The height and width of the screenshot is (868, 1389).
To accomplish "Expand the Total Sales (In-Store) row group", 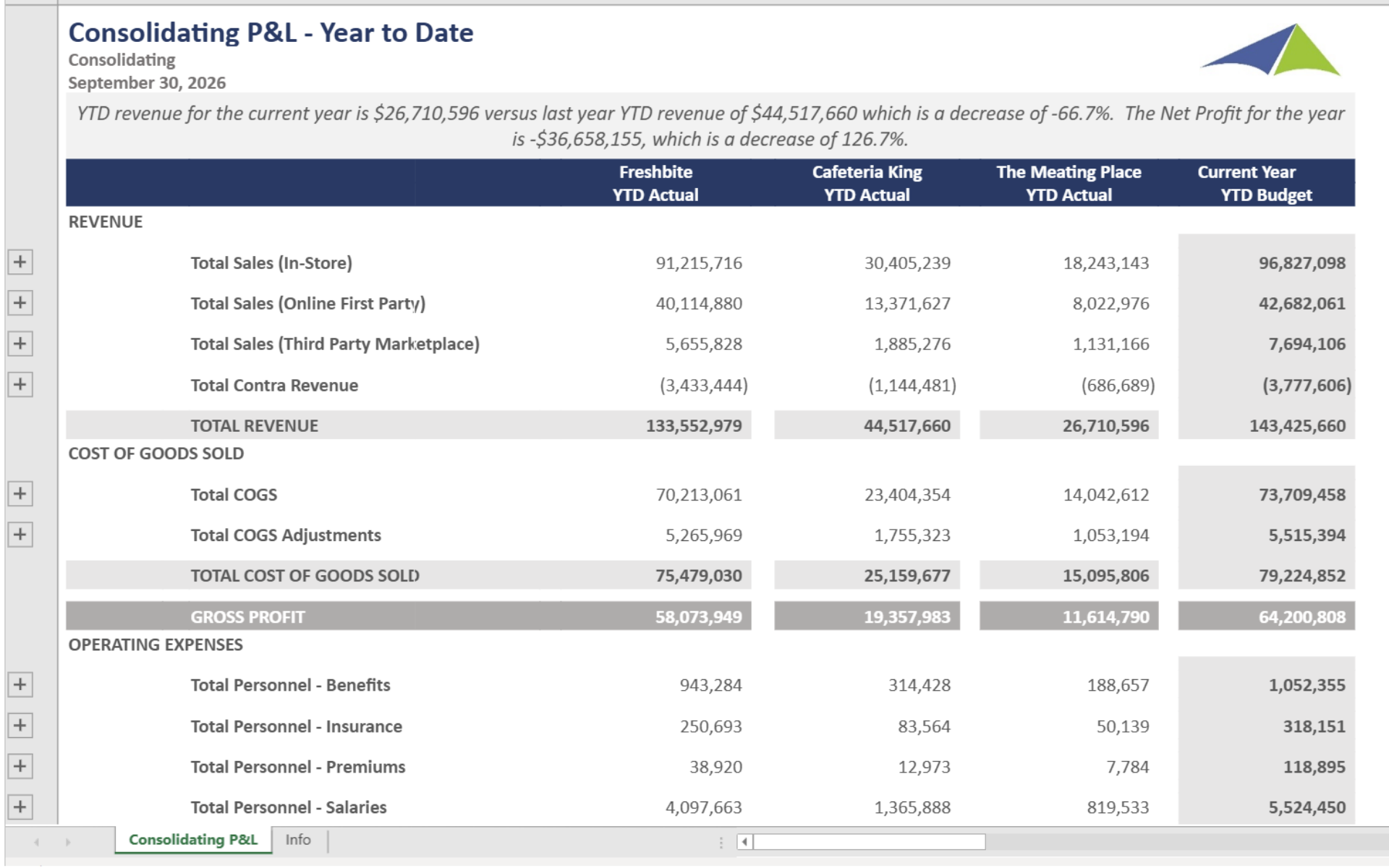I will 20,262.
